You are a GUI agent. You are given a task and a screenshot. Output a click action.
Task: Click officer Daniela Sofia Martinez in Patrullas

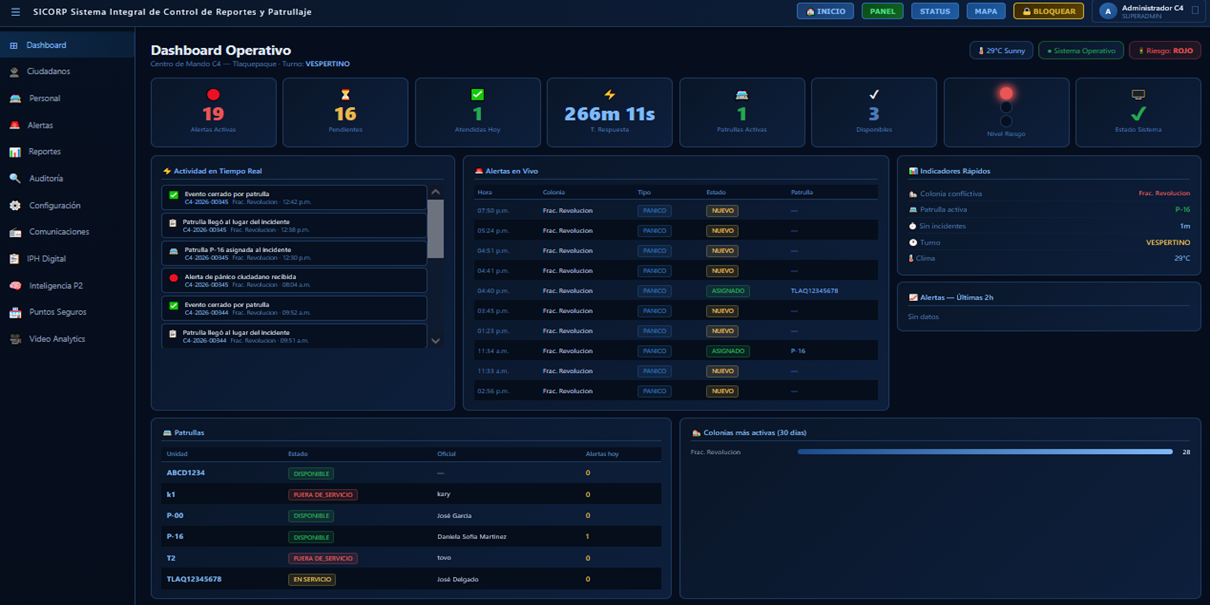click(x=471, y=537)
